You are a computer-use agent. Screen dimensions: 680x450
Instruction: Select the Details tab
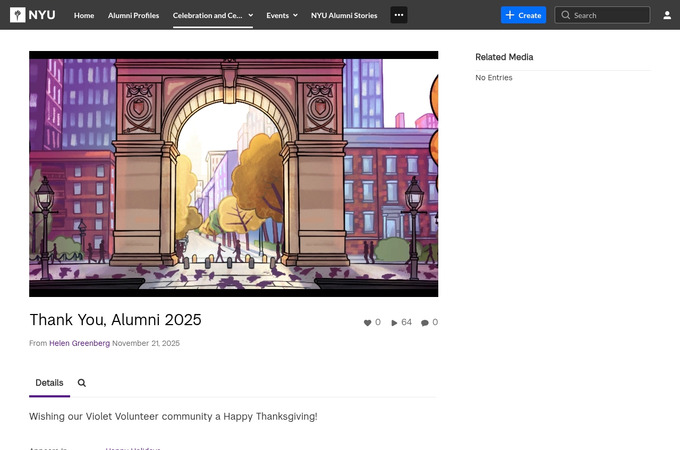pyautogui.click(x=49, y=383)
